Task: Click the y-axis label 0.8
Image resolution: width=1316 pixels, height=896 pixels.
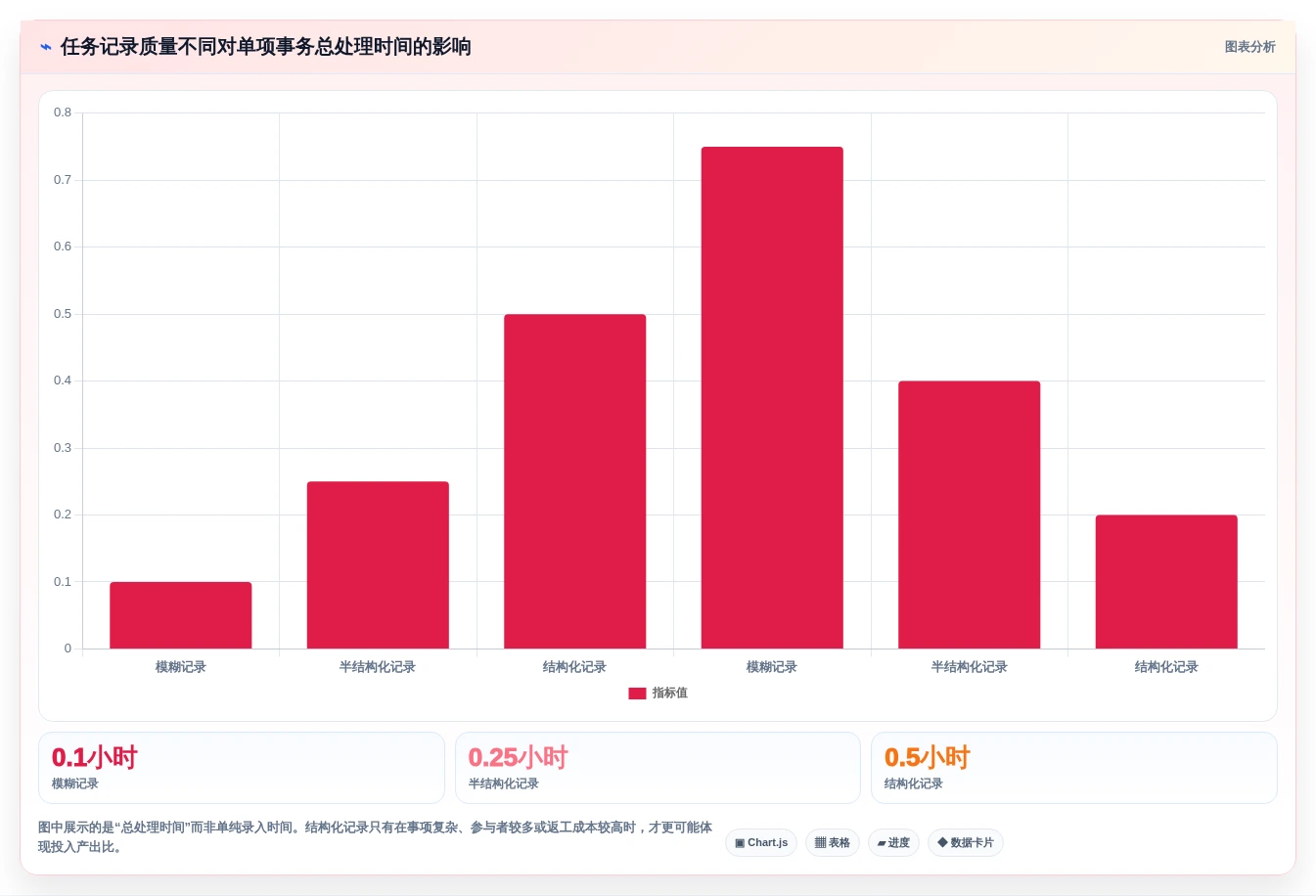Action: [x=63, y=112]
